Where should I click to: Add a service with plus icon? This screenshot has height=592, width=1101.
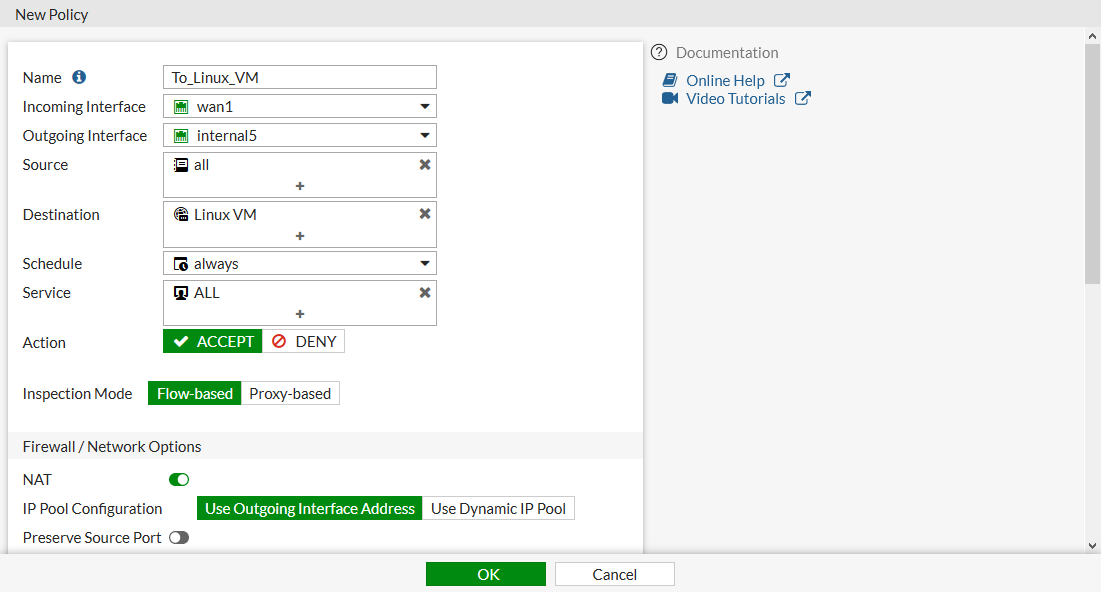click(x=300, y=314)
